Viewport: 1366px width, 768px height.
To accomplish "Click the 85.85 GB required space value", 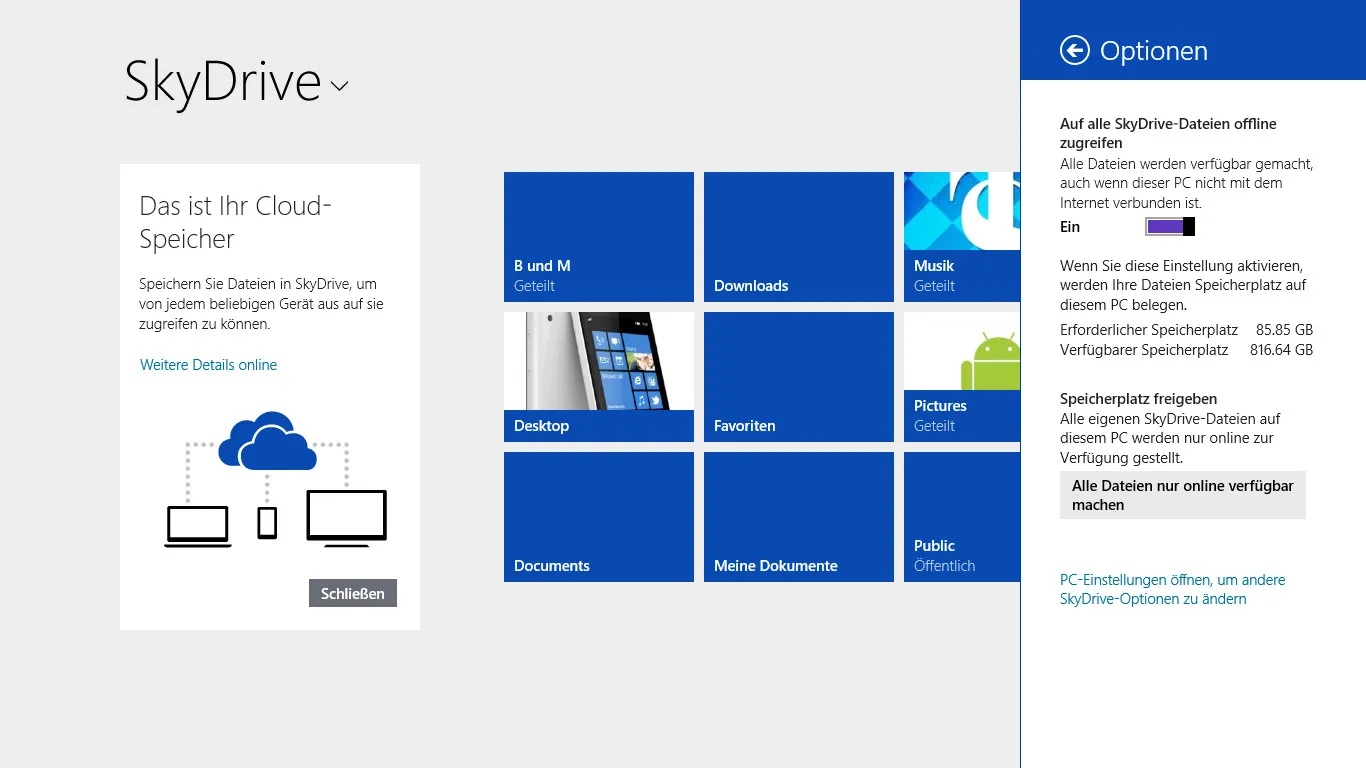I will (1284, 330).
